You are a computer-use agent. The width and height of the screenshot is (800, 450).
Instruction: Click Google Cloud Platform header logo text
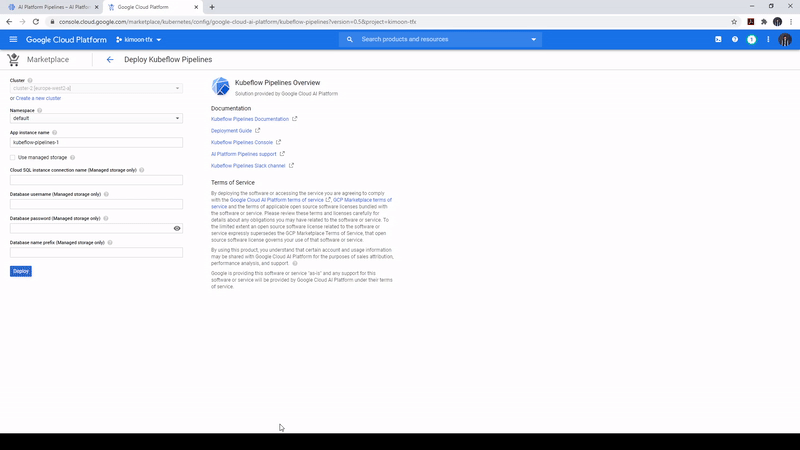(66, 40)
